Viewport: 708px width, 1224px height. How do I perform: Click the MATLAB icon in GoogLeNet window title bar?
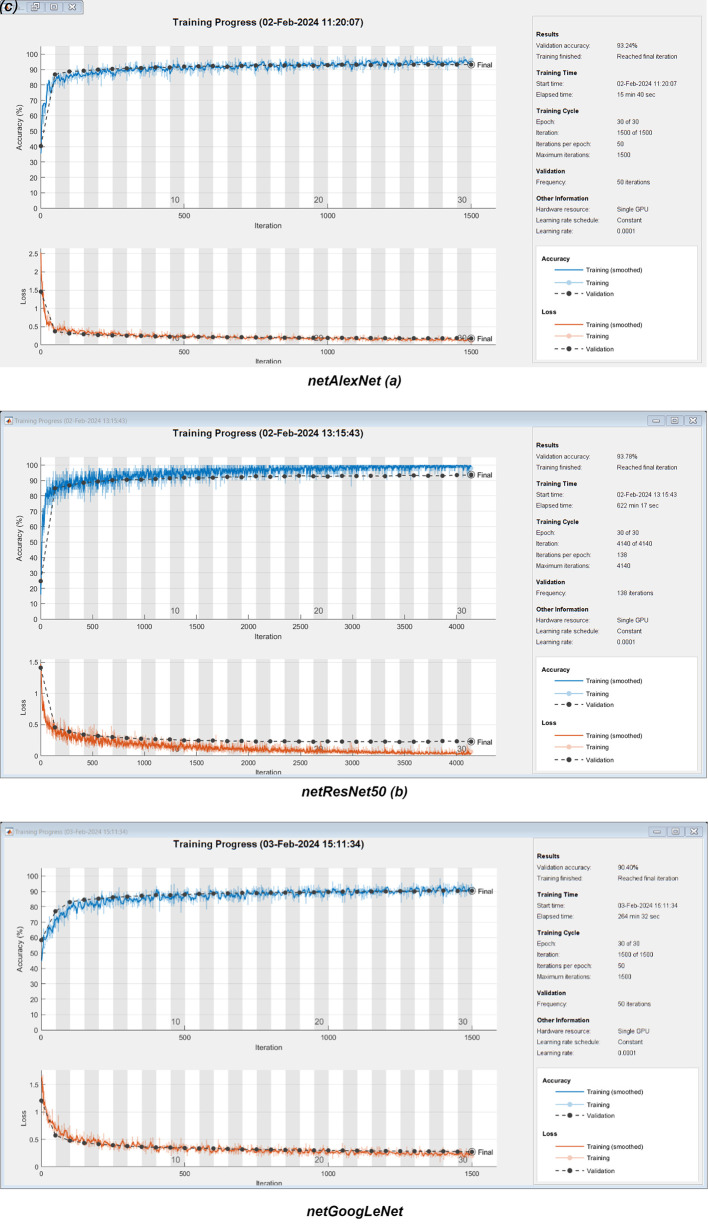[x=10, y=830]
